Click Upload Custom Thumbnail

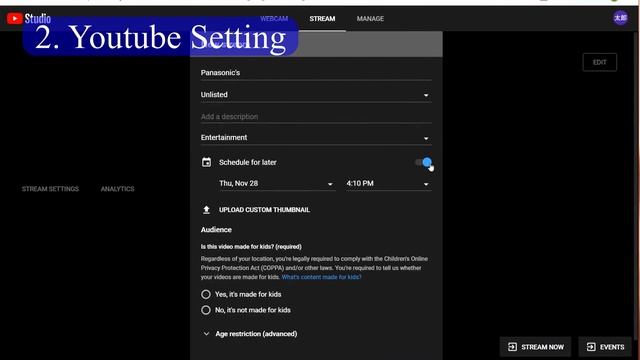pos(264,210)
